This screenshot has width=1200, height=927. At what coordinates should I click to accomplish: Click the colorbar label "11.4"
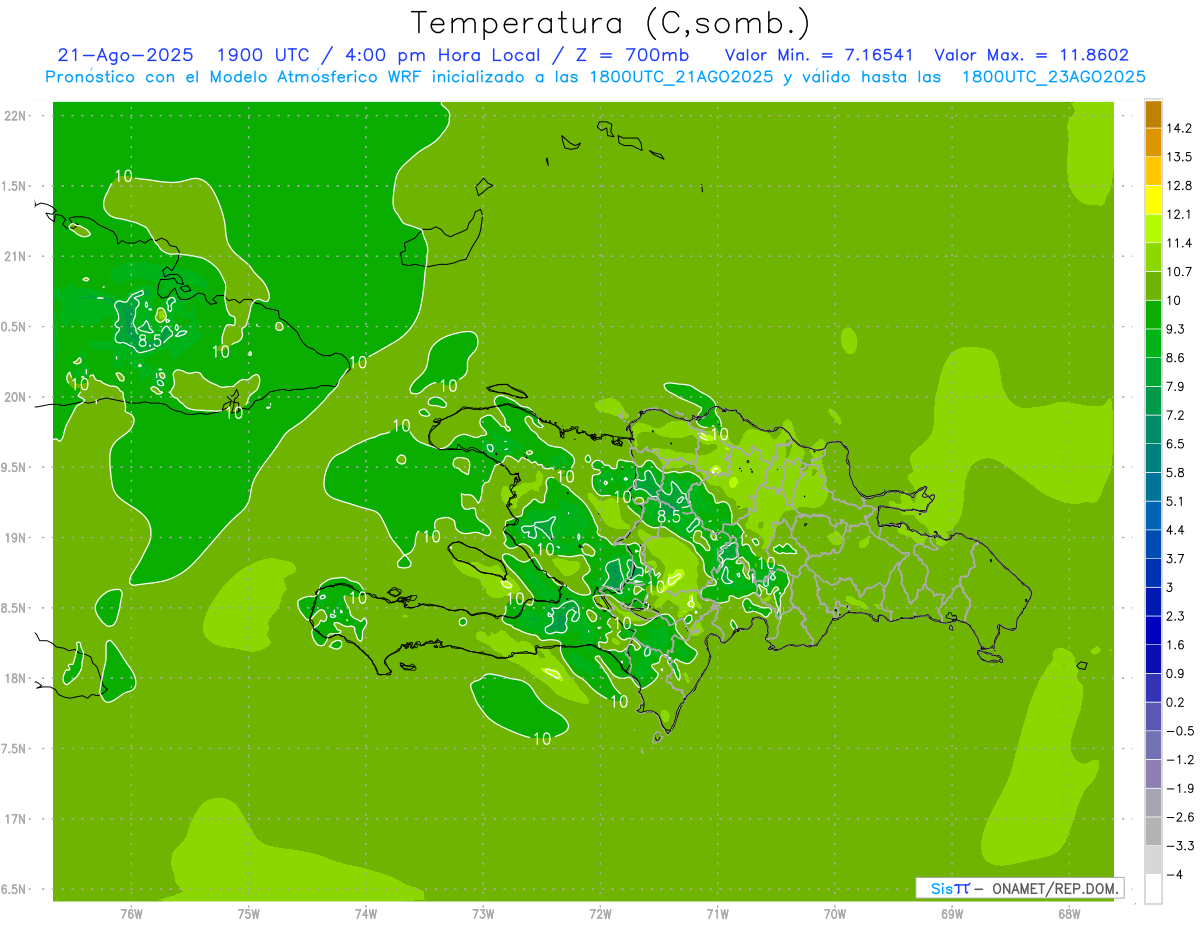click(x=1178, y=243)
